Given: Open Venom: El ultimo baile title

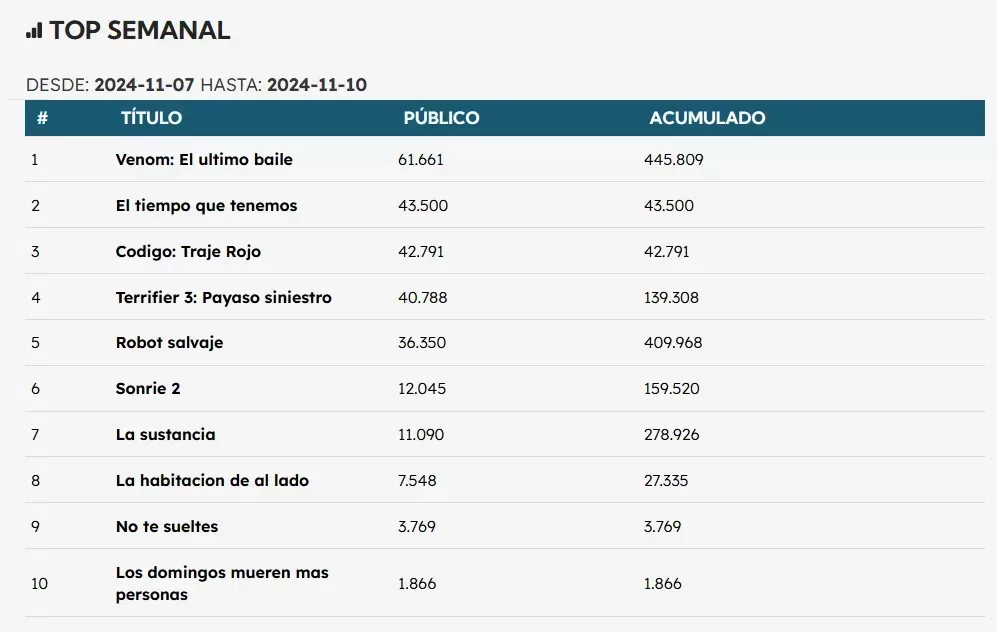Looking at the screenshot, I should [204, 160].
